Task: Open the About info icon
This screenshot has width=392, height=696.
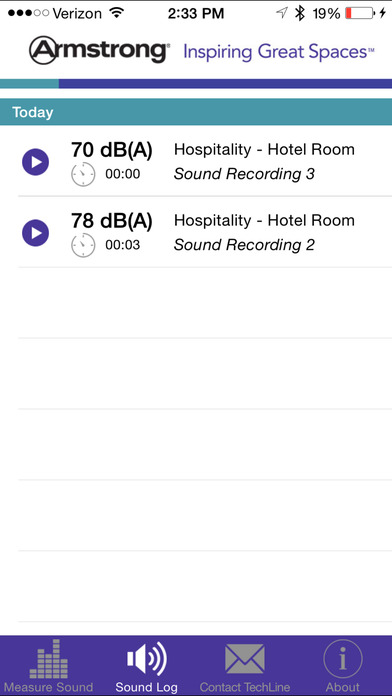Action: click(343, 659)
